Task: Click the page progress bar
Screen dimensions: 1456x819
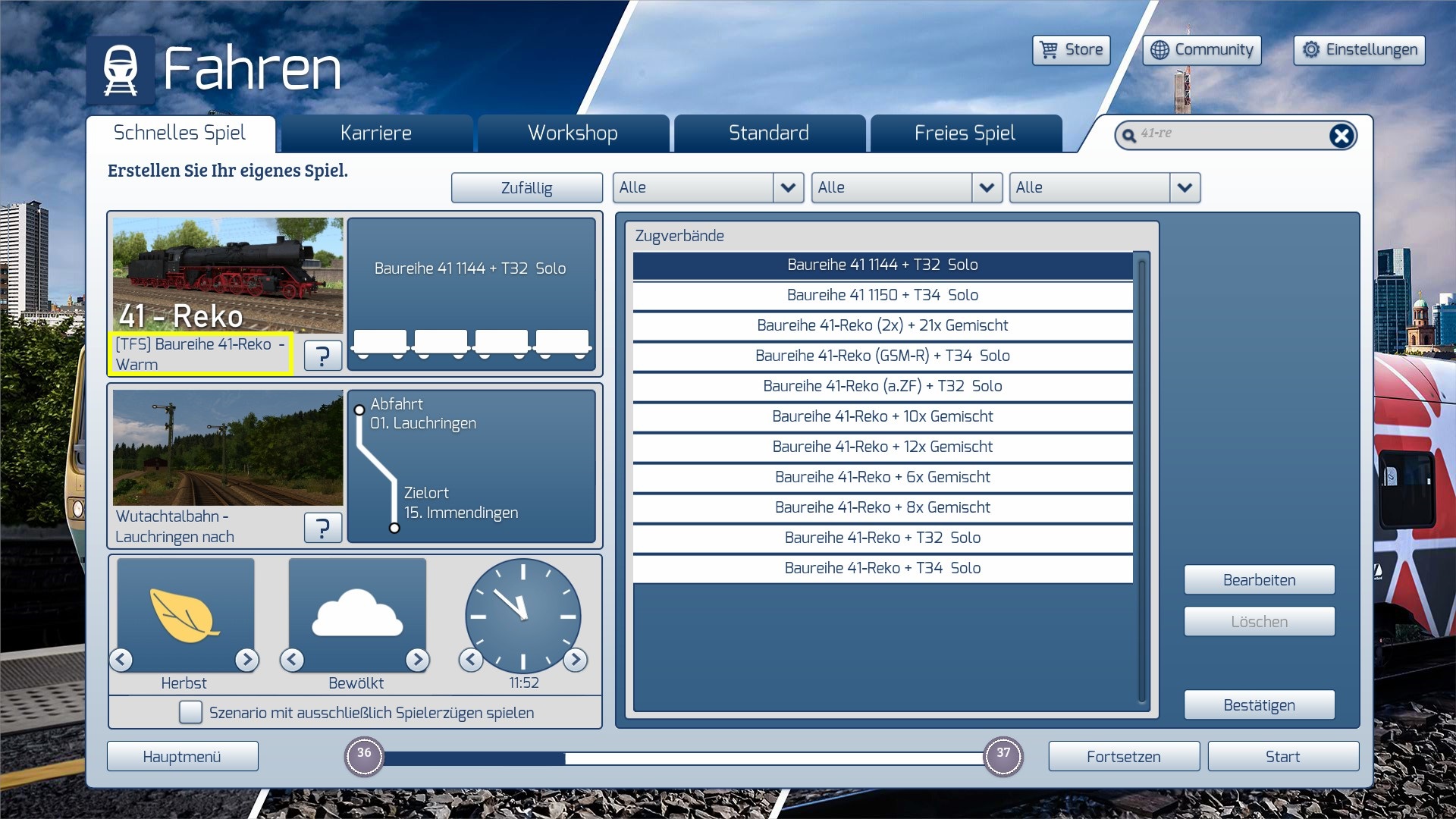Action: (x=682, y=758)
